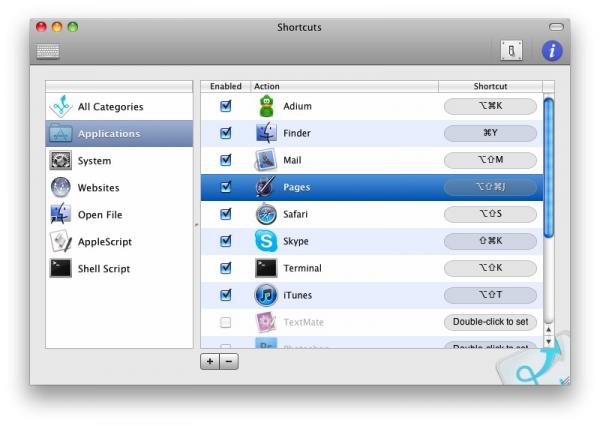Uncheck the iTunes enabled checkbox
The image size is (600, 426).
coord(226,295)
